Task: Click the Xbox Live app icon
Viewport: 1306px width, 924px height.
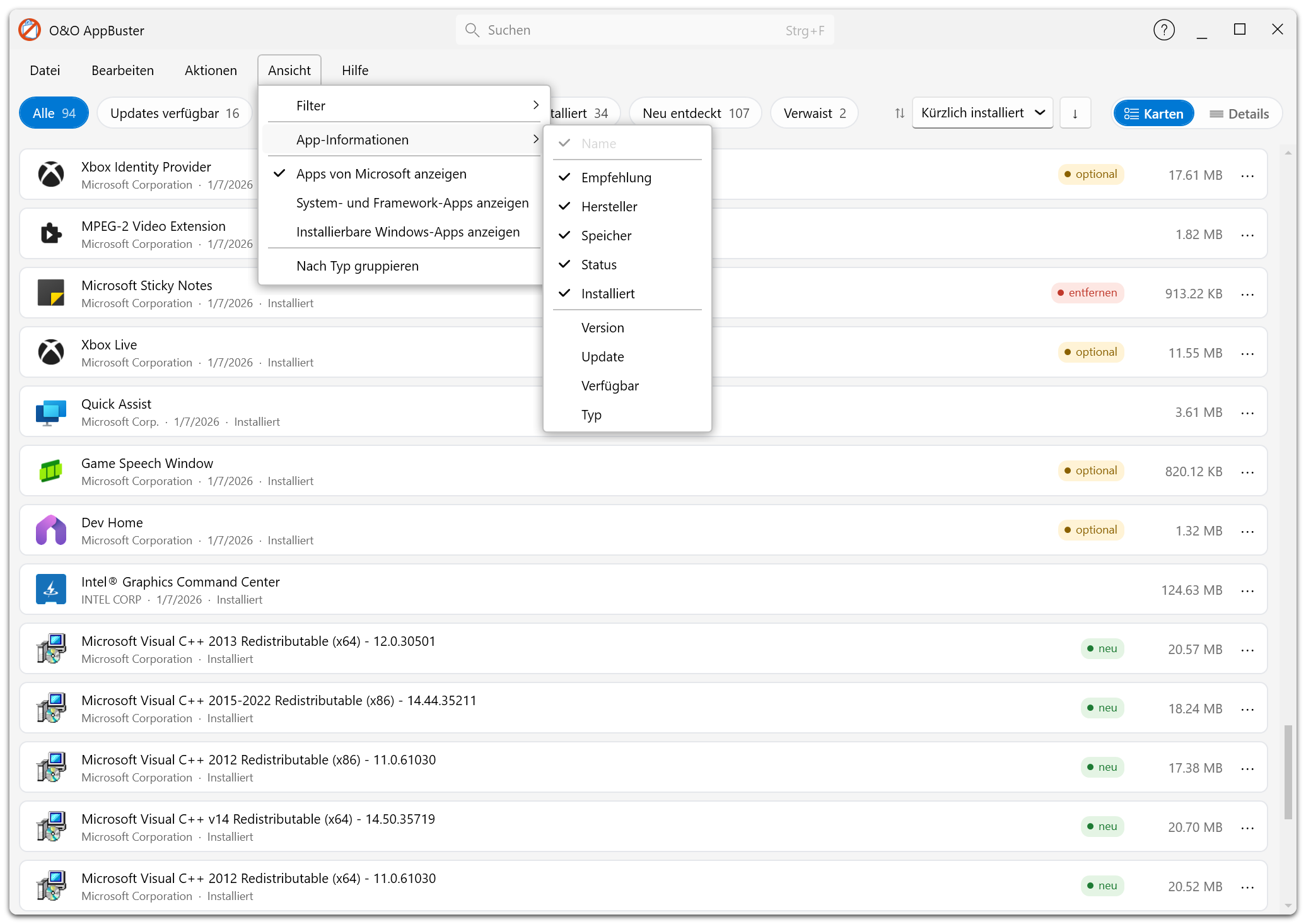Action: click(51, 353)
